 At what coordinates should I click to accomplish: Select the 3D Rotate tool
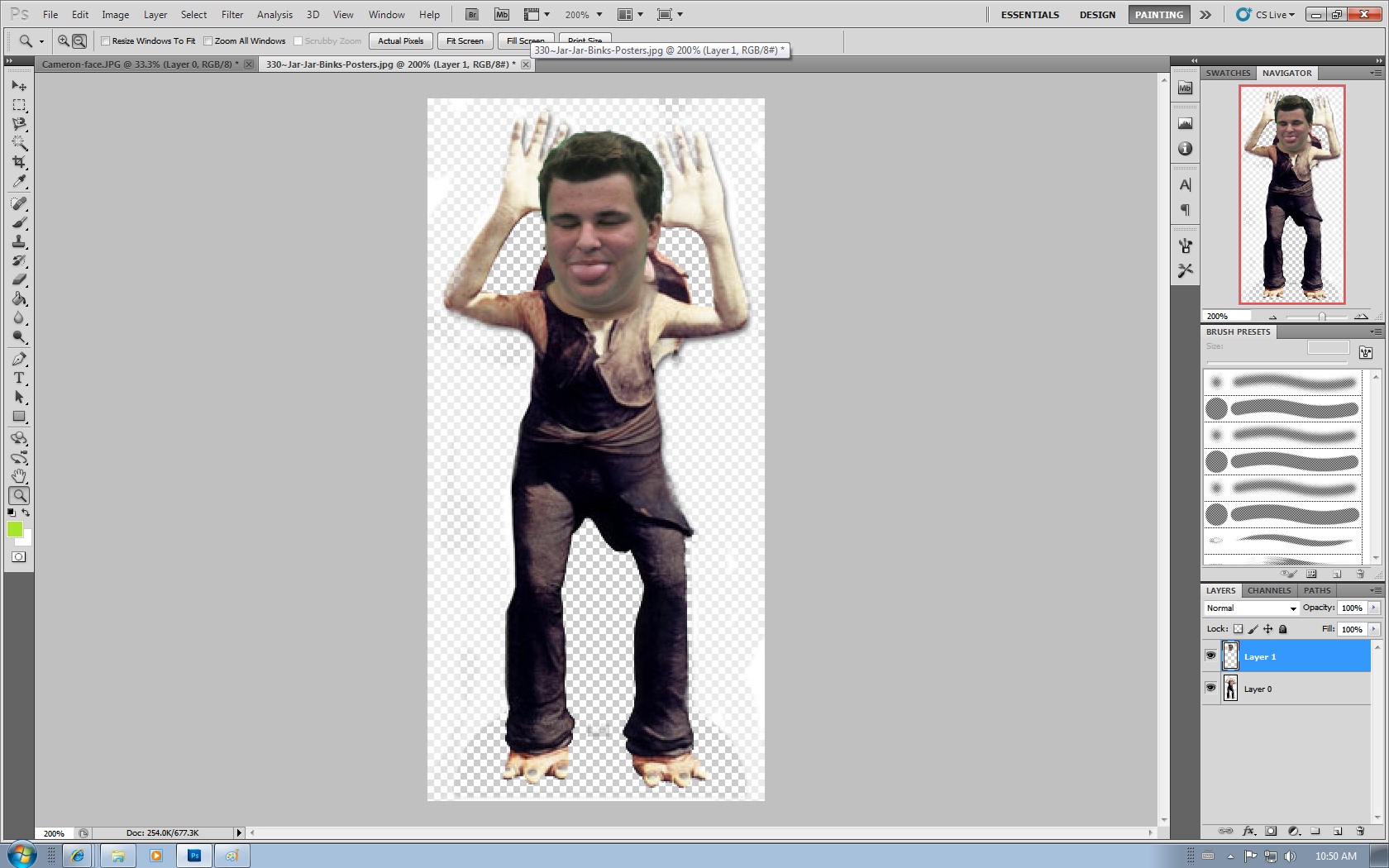[19, 438]
